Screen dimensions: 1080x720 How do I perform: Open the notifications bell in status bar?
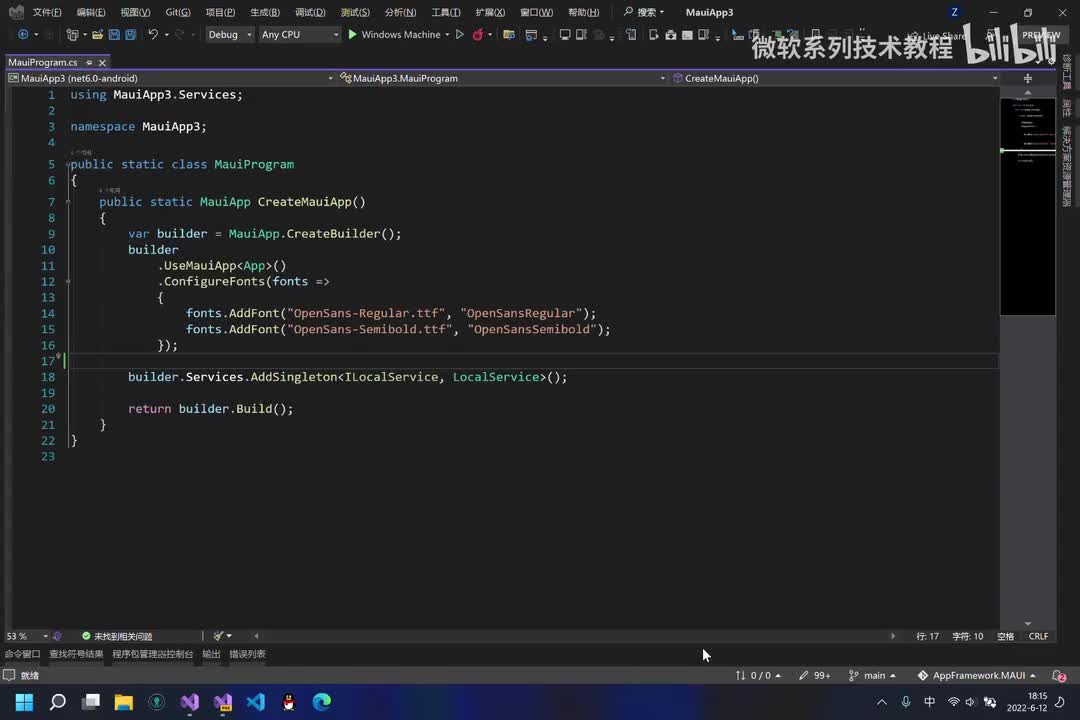pyautogui.click(x=1059, y=675)
